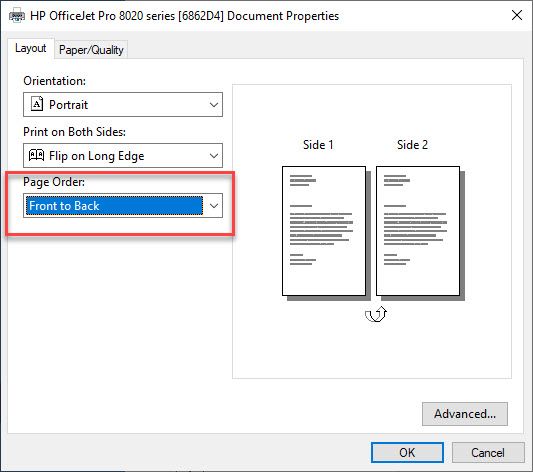Viewport: 533px width, 472px height.
Task: Confirm with the OK button
Action: click(407, 452)
